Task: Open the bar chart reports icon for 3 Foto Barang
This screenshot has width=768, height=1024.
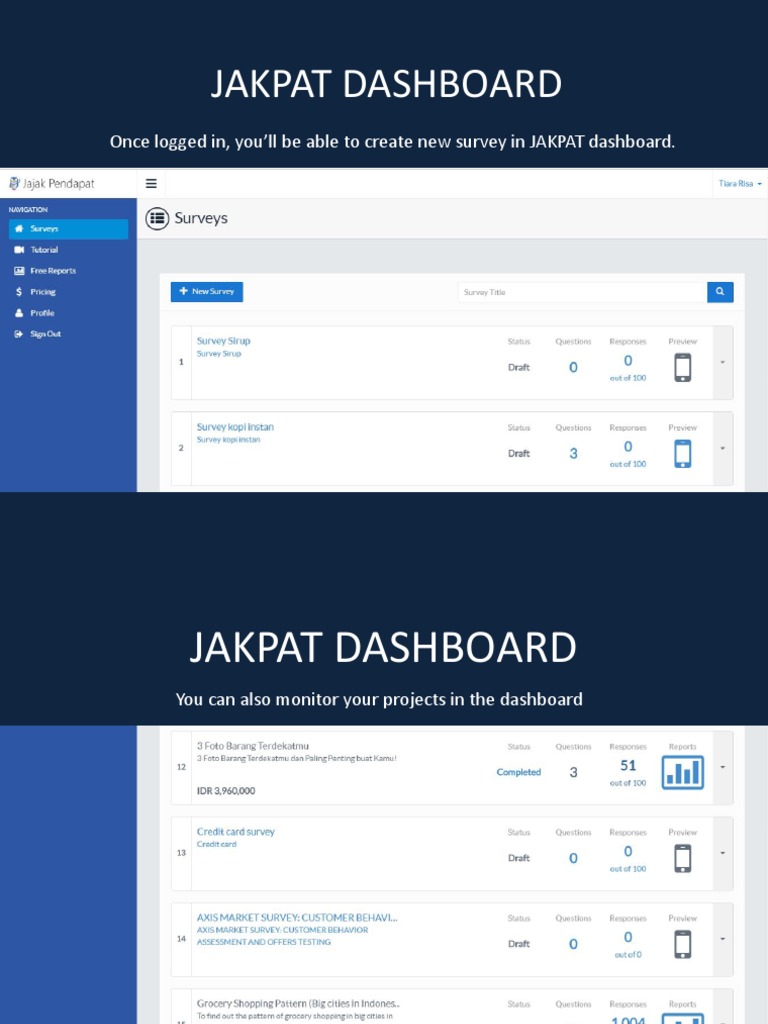Action: click(x=682, y=772)
